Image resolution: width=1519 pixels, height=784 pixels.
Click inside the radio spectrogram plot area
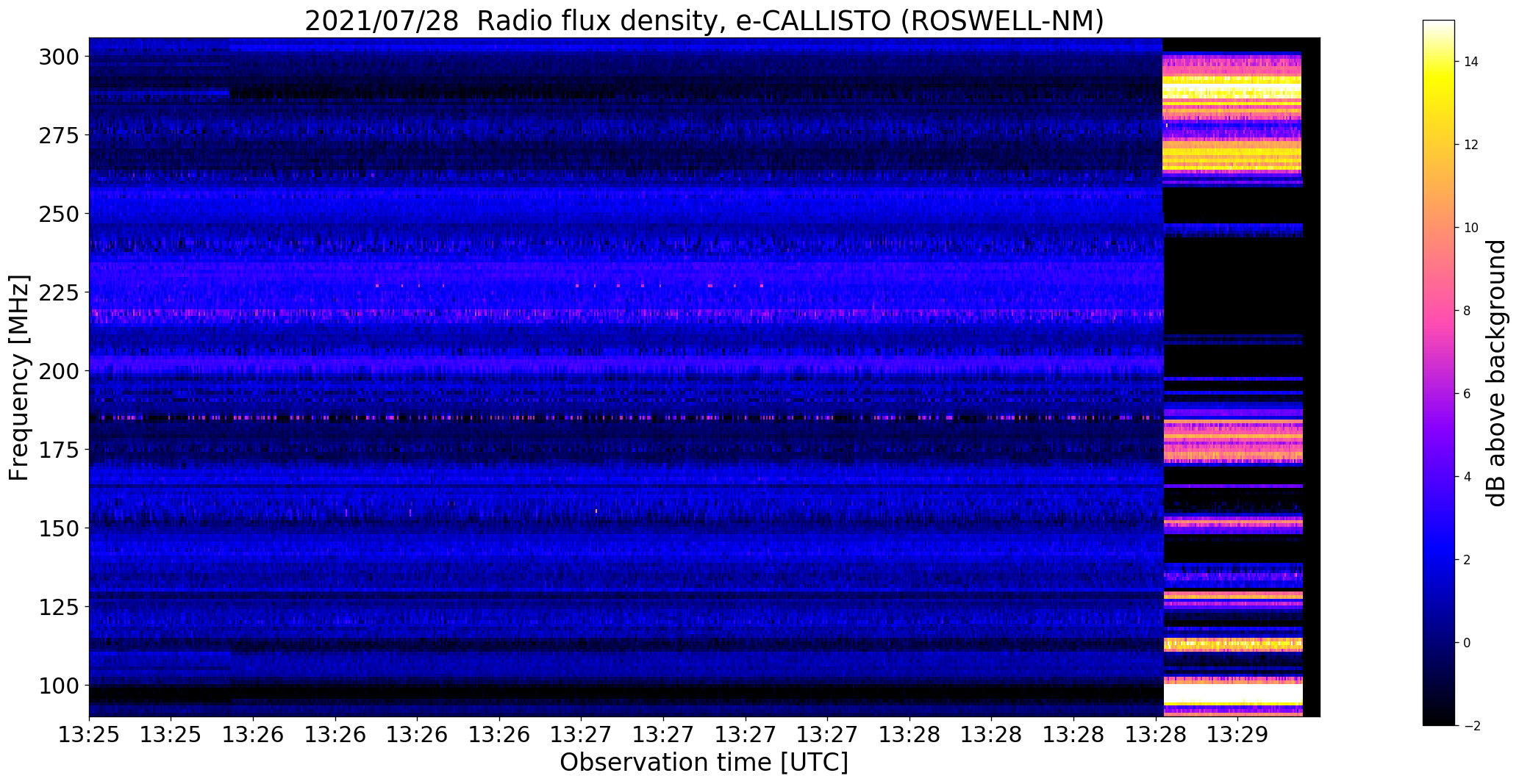[704, 377]
